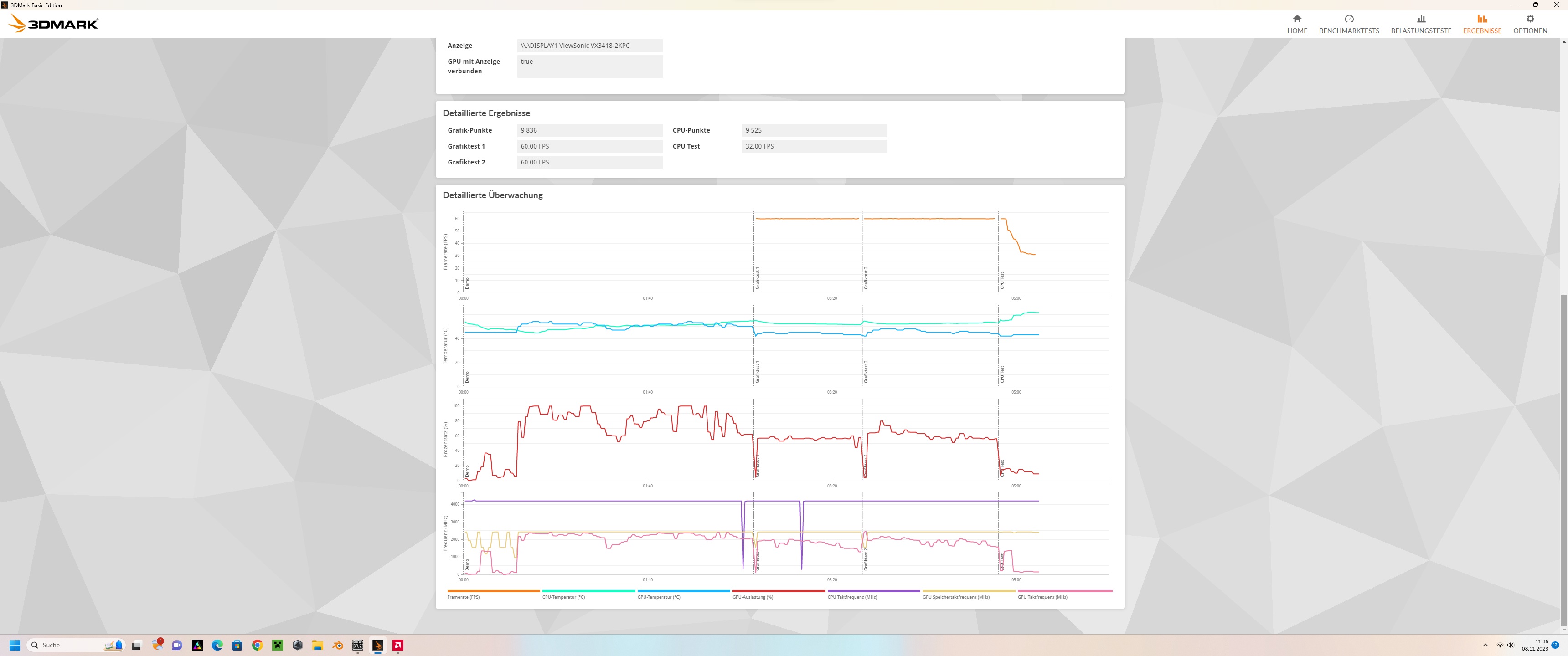Screen dimensions: 1568x656
Task: Toggle the CPU-Temperatur legend series
Action: tap(563, 597)
